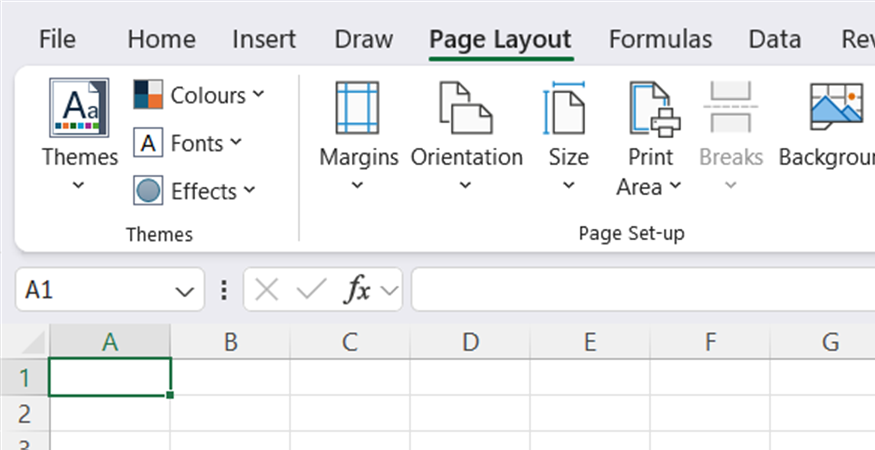The width and height of the screenshot is (875, 450).
Task: Expand the Themes dropdown arrow
Action: click(x=79, y=185)
